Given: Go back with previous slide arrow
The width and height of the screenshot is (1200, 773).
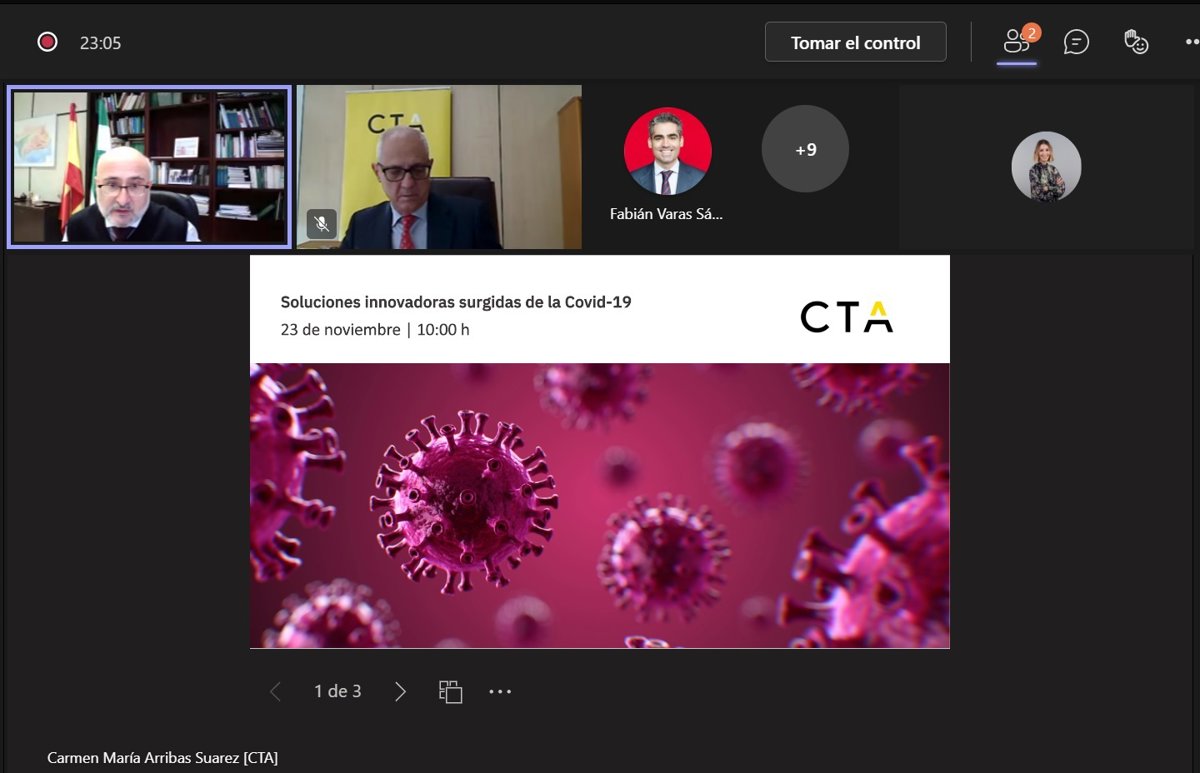Looking at the screenshot, I should (276, 691).
